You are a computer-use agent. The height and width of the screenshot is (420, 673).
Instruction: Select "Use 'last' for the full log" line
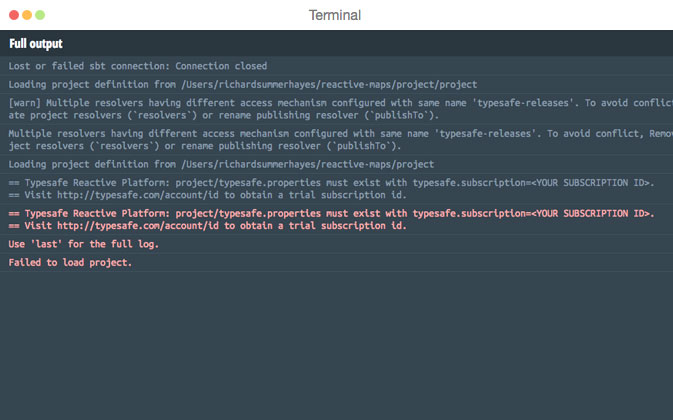(x=336, y=244)
